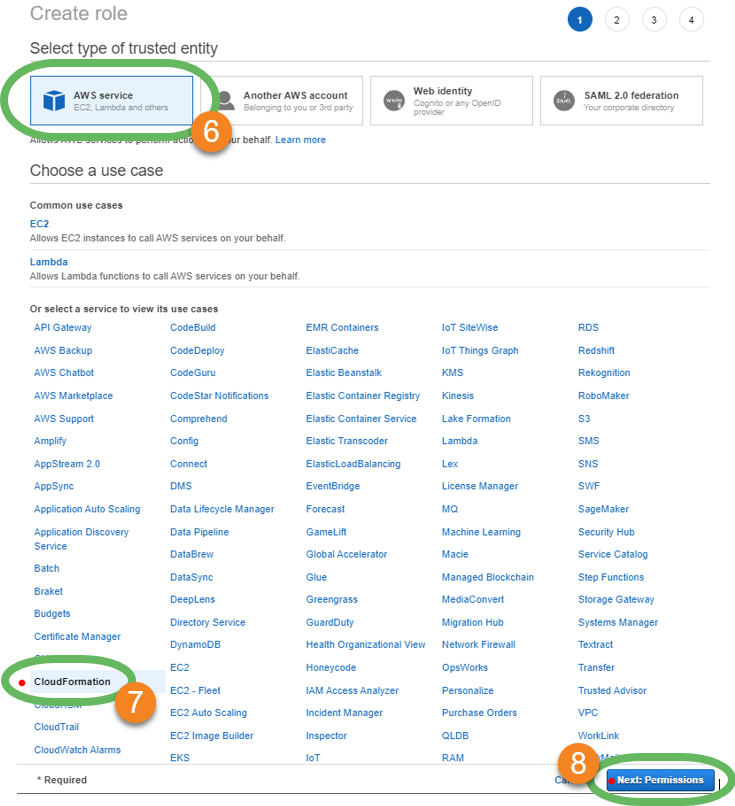The height and width of the screenshot is (806, 735).
Task: Open the Learn more link
Action: pyautogui.click(x=300, y=140)
